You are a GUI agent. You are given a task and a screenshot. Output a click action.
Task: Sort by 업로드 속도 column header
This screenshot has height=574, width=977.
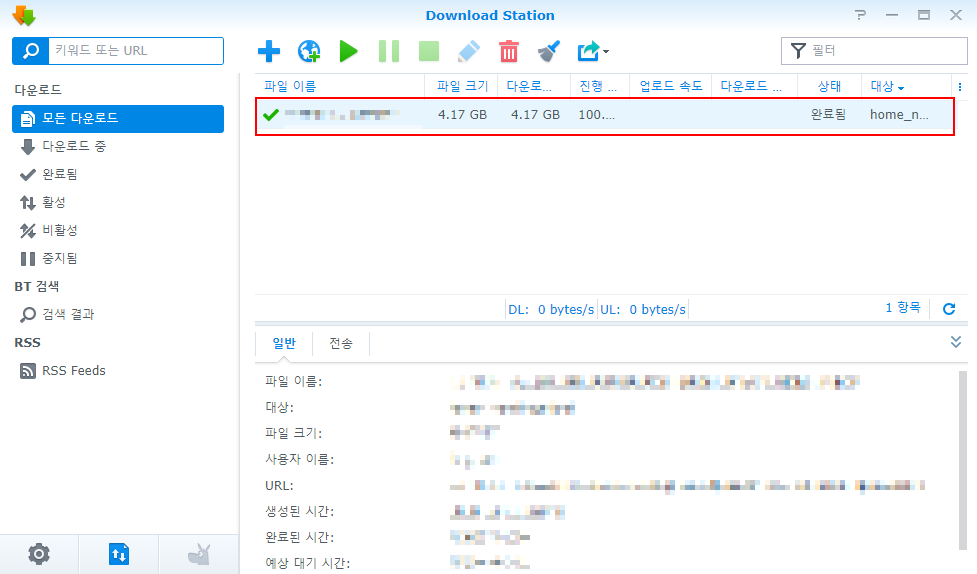pos(670,86)
